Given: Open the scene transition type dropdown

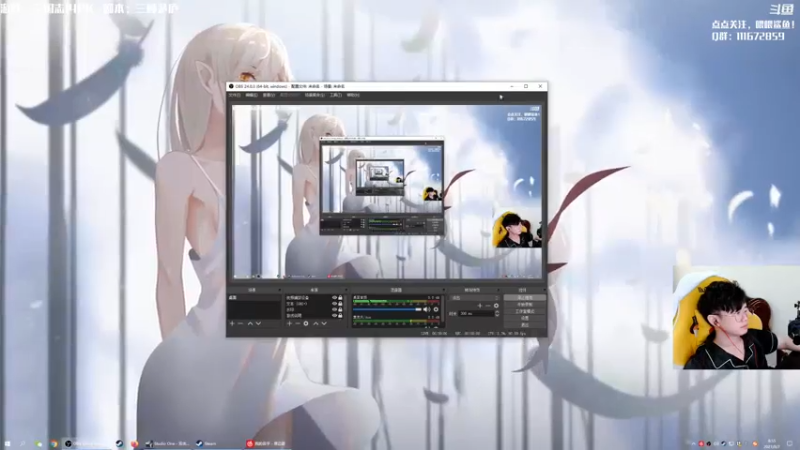Looking at the screenshot, I should (x=474, y=297).
